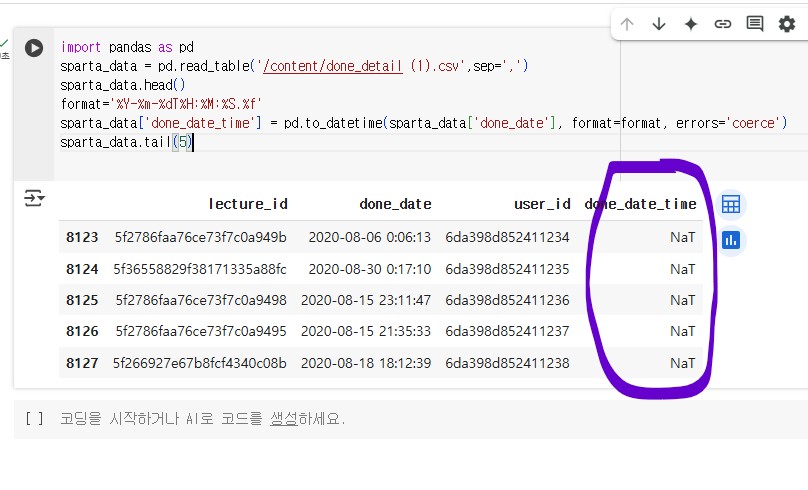
Task: Click the NaT value in row 8125
Action: [683, 300]
